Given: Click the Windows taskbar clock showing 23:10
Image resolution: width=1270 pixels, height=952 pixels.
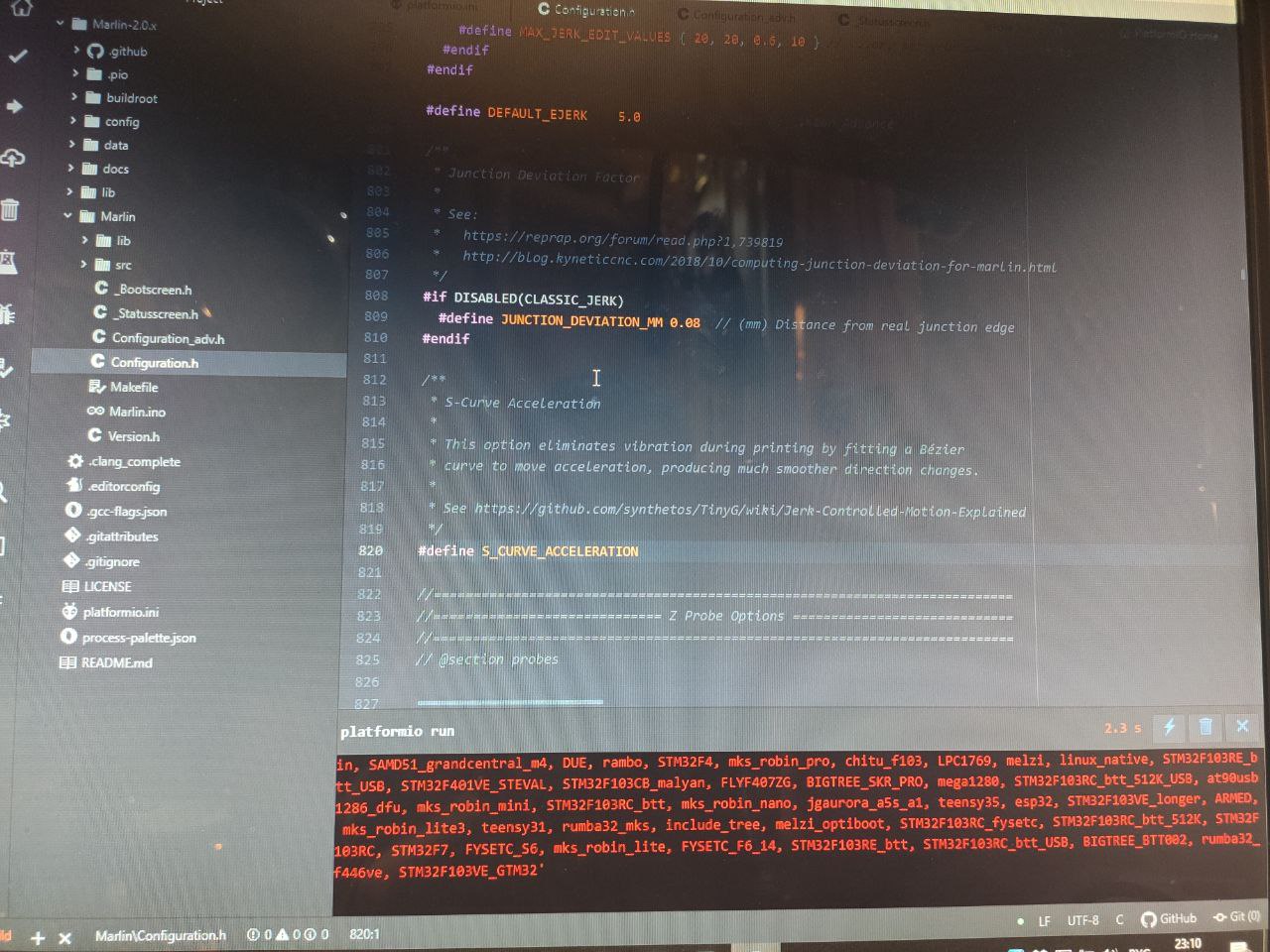Looking at the screenshot, I should 1188,943.
